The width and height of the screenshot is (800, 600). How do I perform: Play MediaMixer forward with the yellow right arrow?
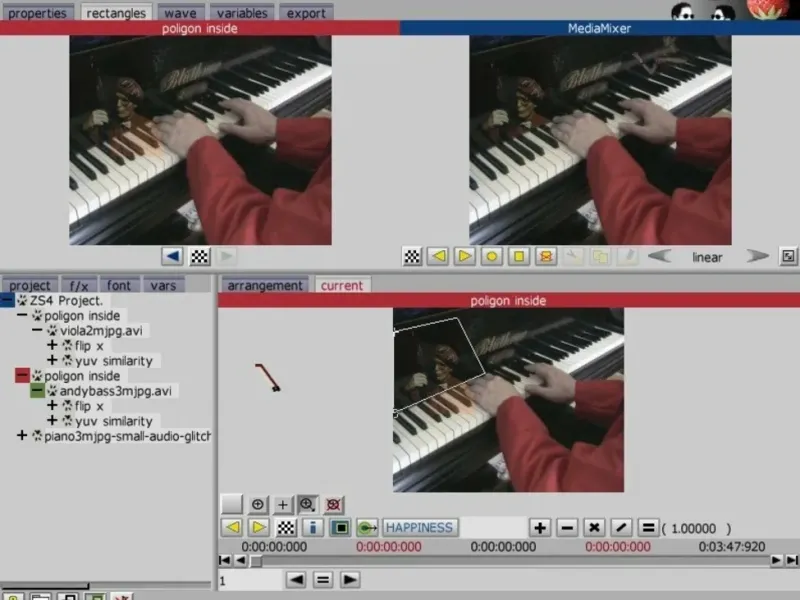click(465, 256)
